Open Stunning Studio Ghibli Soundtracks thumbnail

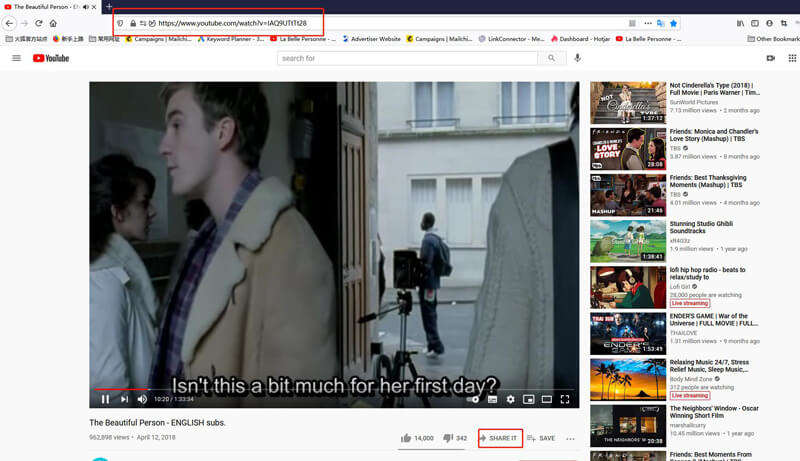[628, 241]
